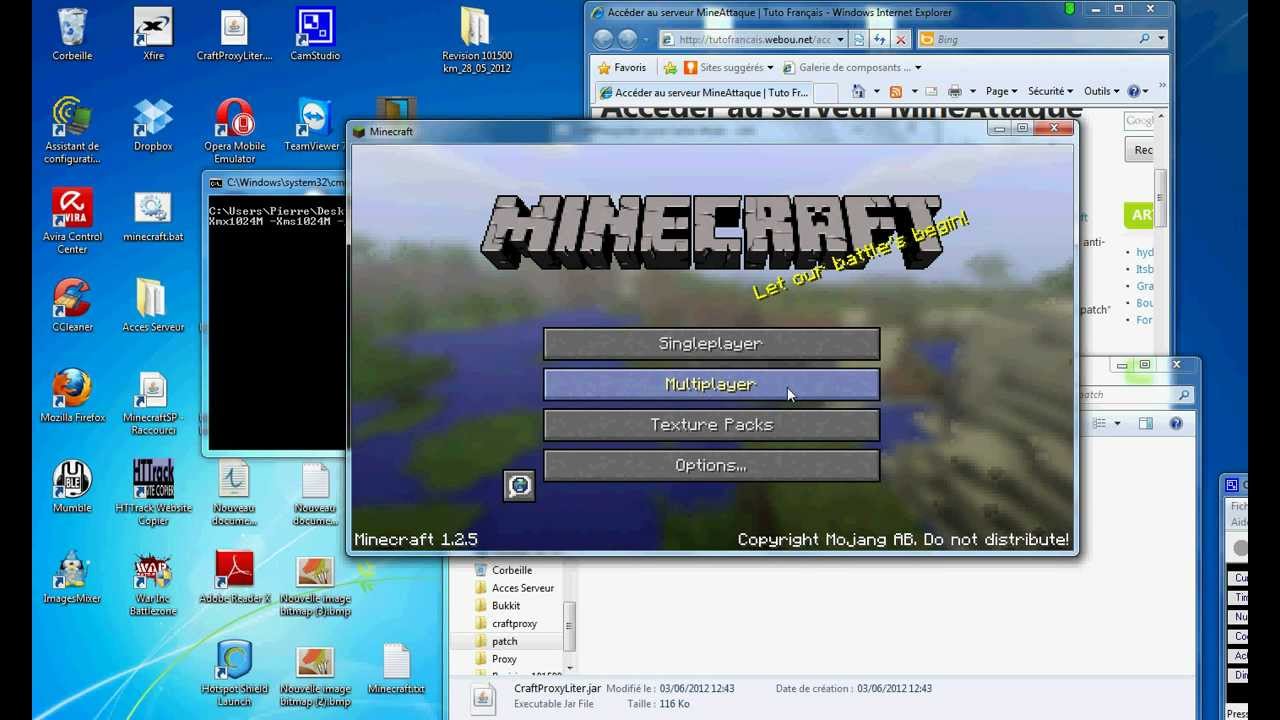The width and height of the screenshot is (1280, 720).
Task: Click the language globe icon in Minecraft
Action: (x=519, y=486)
